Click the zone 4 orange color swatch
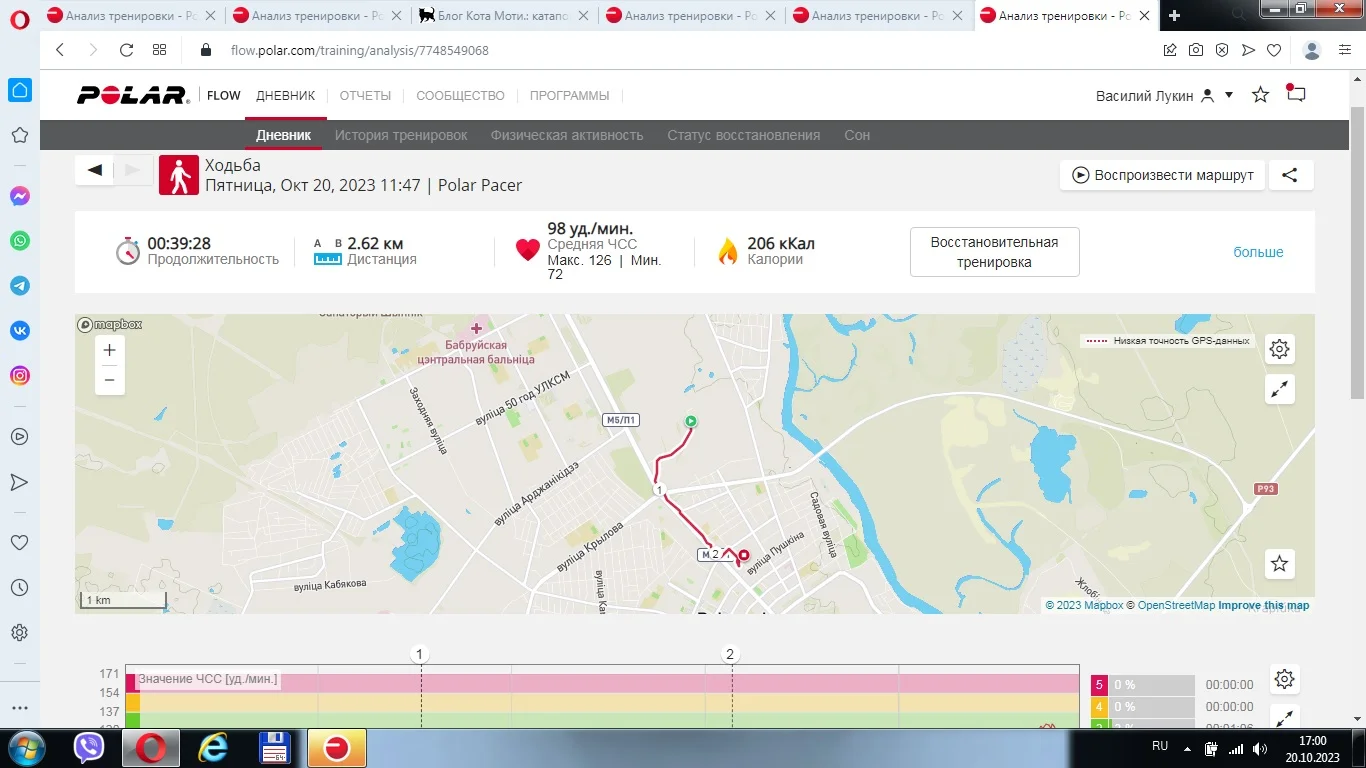This screenshot has height=768, width=1366. click(1099, 707)
